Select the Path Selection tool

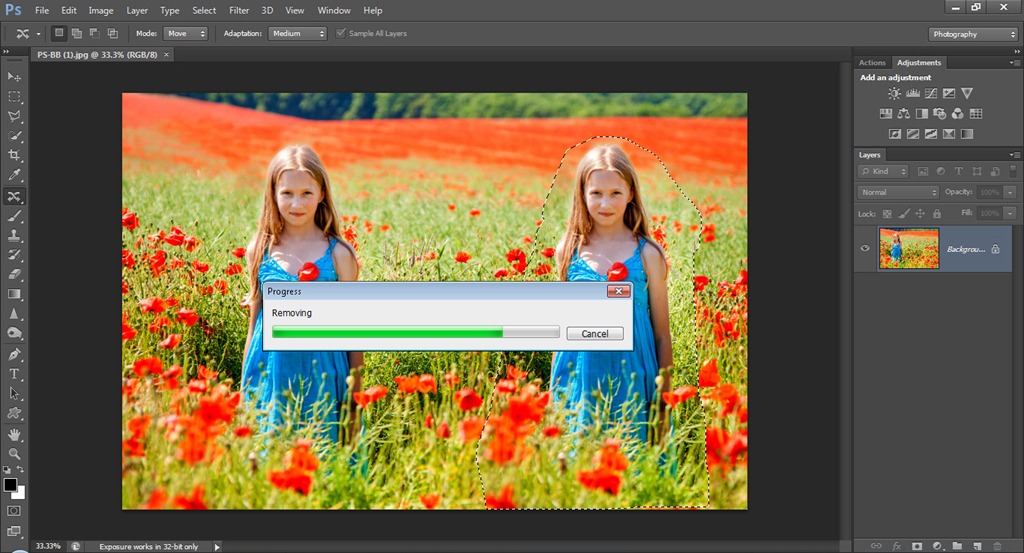click(x=14, y=394)
